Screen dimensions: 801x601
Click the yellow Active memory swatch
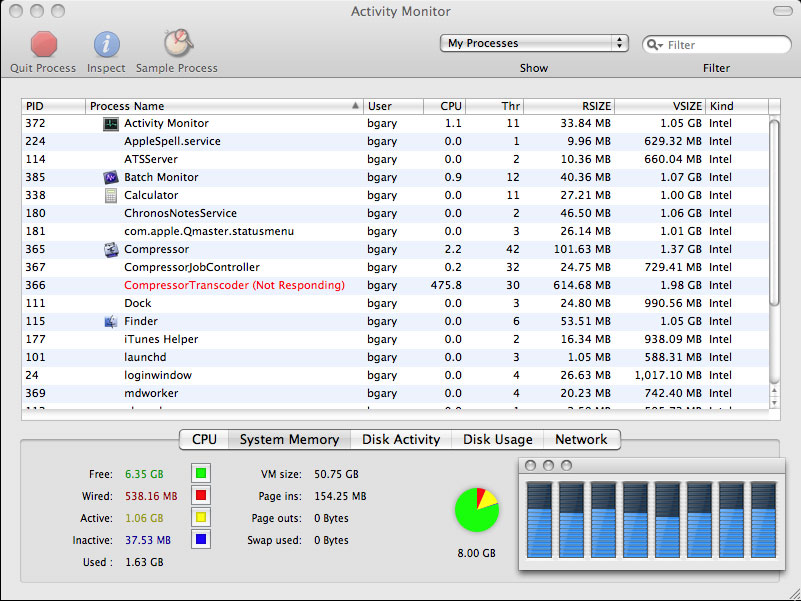(x=201, y=518)
